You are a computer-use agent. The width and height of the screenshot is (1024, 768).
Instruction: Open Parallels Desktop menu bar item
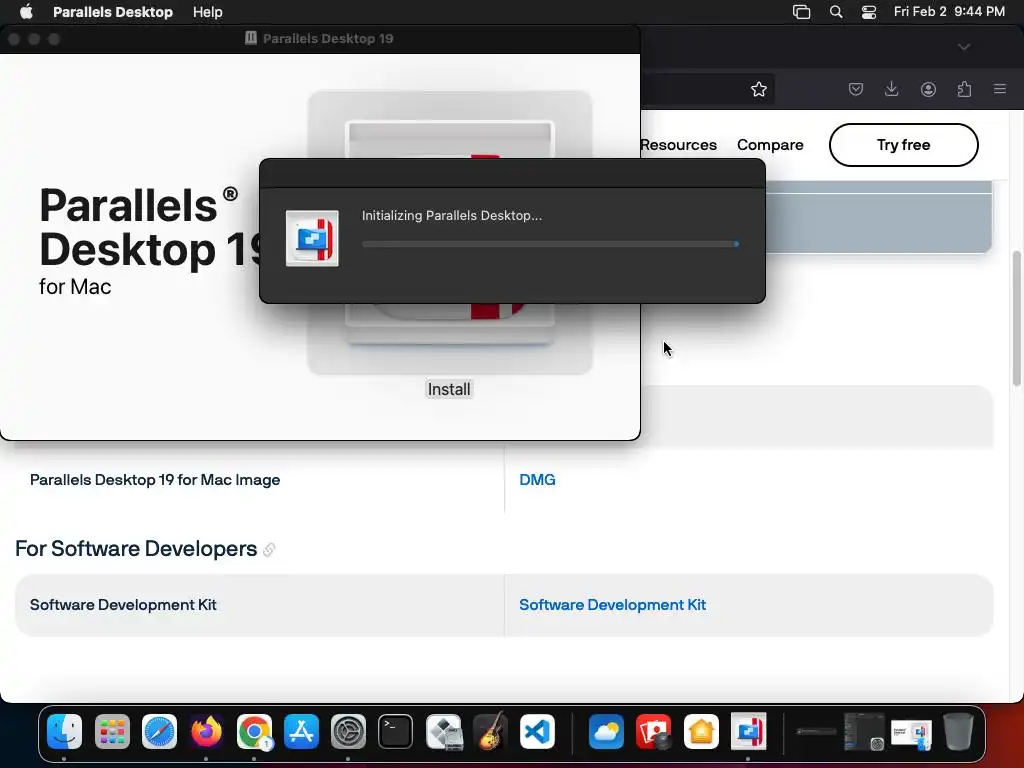pos(113,12)
